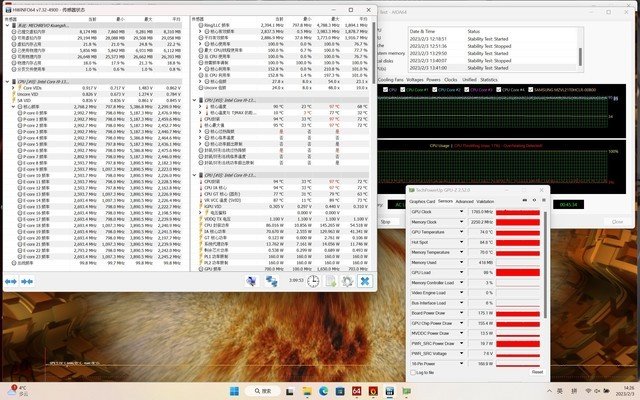
Task: Open HWiNFO settings gear icon
Action: pyautogui.click(x=346, y=281)
